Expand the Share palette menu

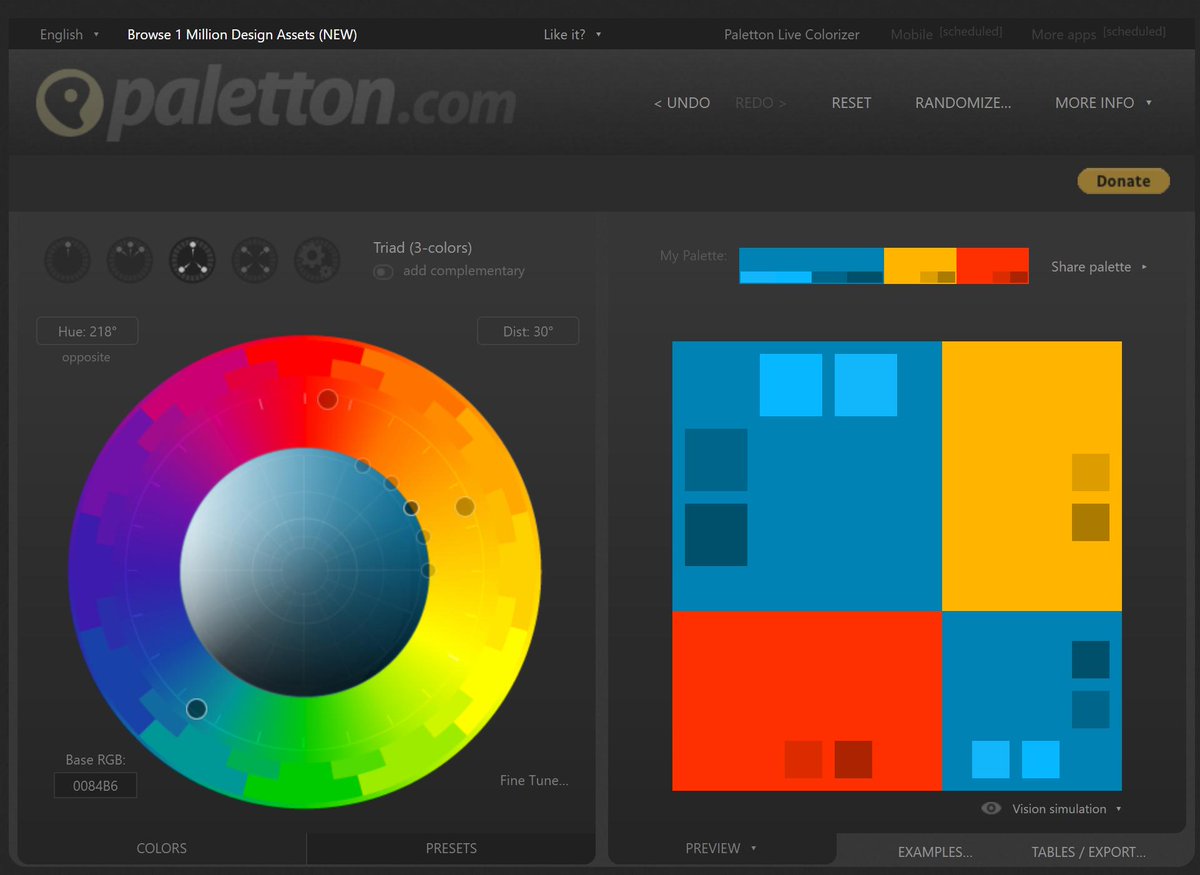coord(1098,267)
